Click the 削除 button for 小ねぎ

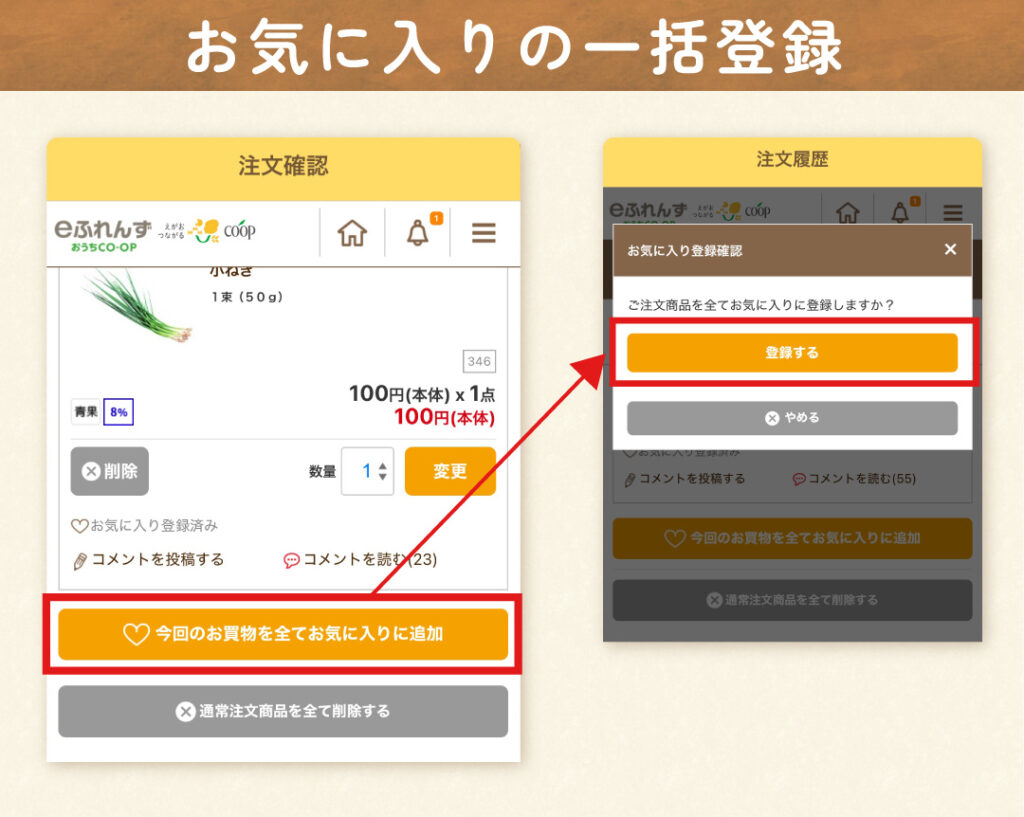pos(110,471)
